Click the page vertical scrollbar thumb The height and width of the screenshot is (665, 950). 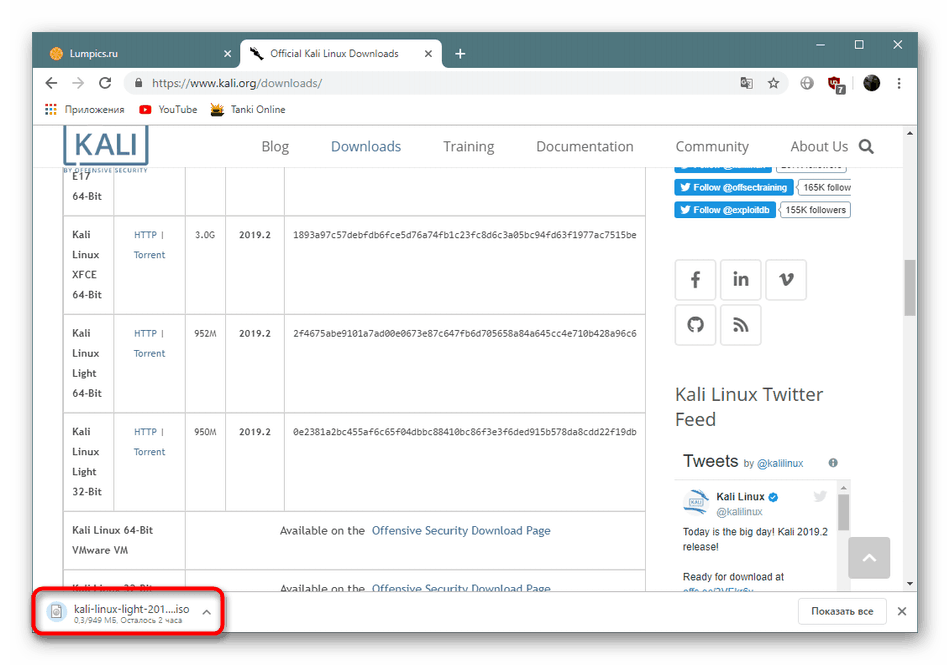click(x=909, y=288)
